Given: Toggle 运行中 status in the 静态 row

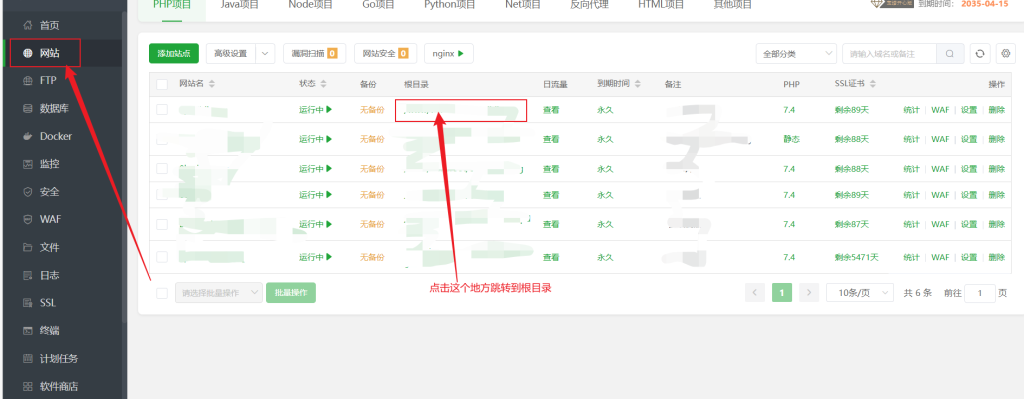Looking at the screenshot, I should [x=315, y=139].
